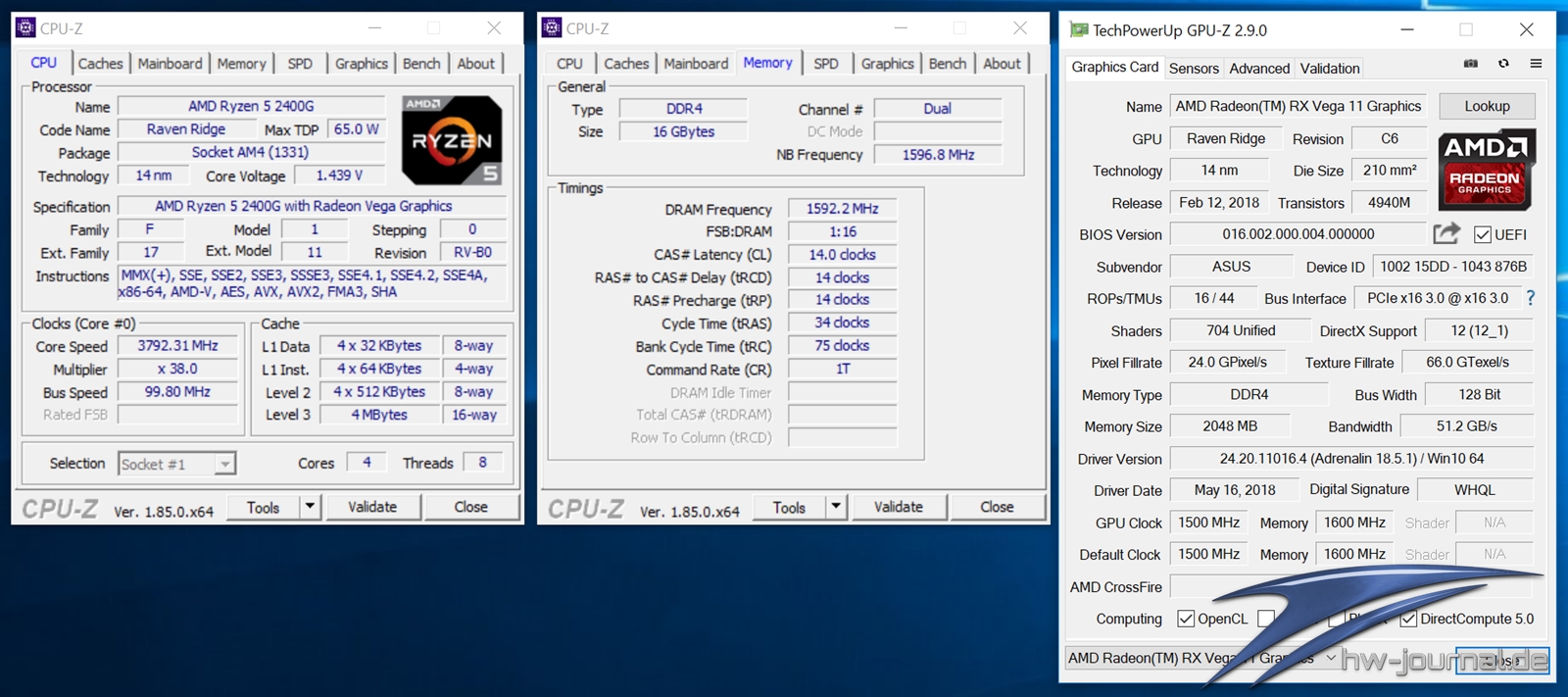1568x697 pixels.
Task: Open SPD tab in the CPU-tab window
Action: [300, 64]
